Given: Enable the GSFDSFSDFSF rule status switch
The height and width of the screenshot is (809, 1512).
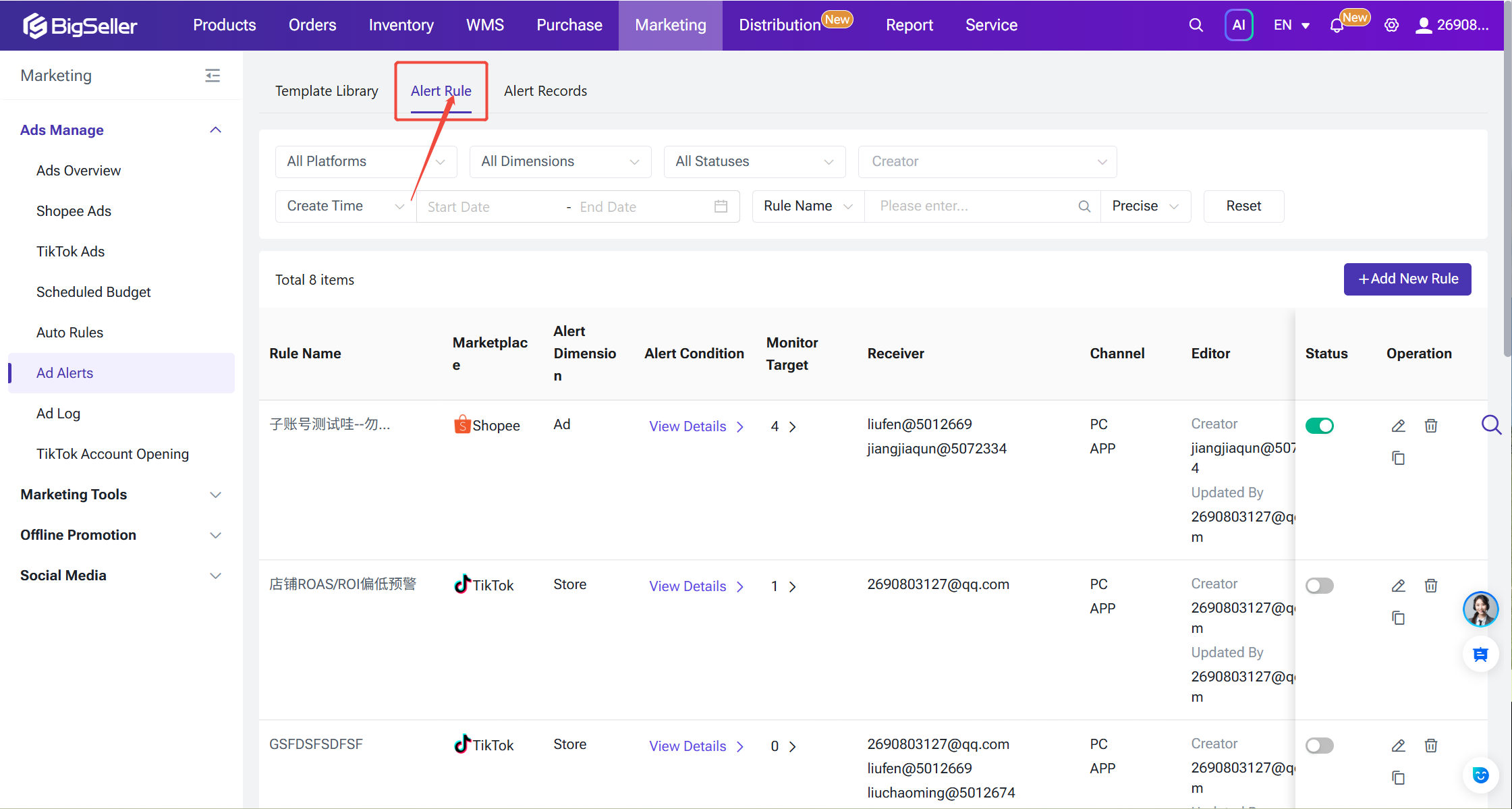Looking at the screenshot, I should [x=1320, y=746].
